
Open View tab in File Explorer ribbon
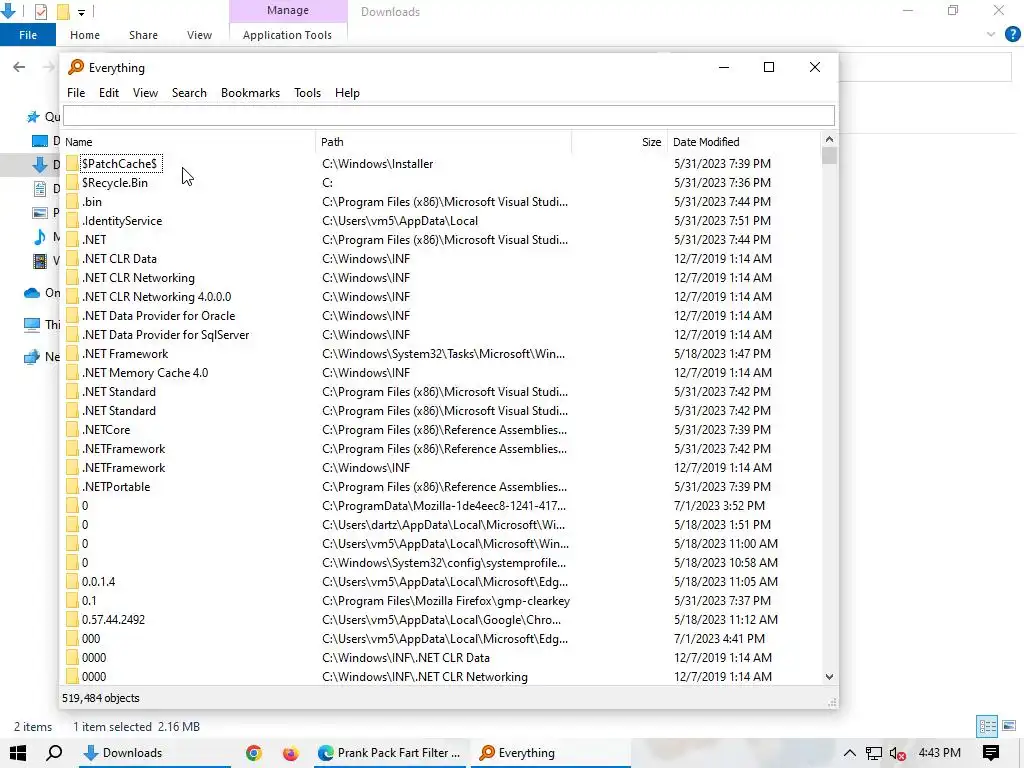pos(199,35)
